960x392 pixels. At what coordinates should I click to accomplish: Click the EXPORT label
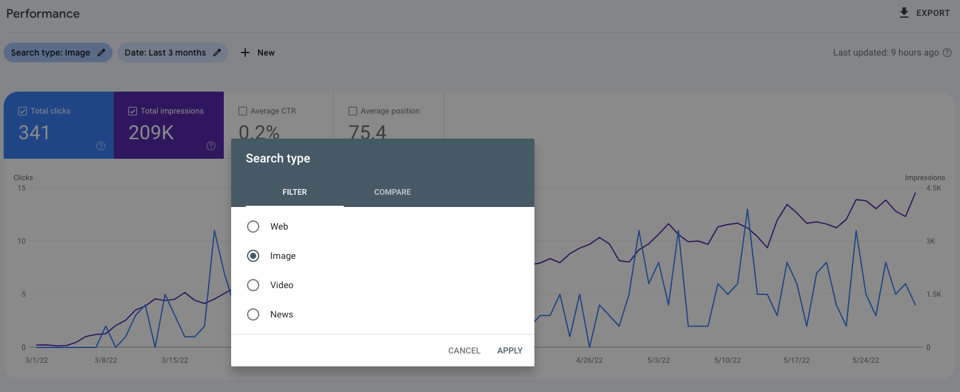(933, 13)
